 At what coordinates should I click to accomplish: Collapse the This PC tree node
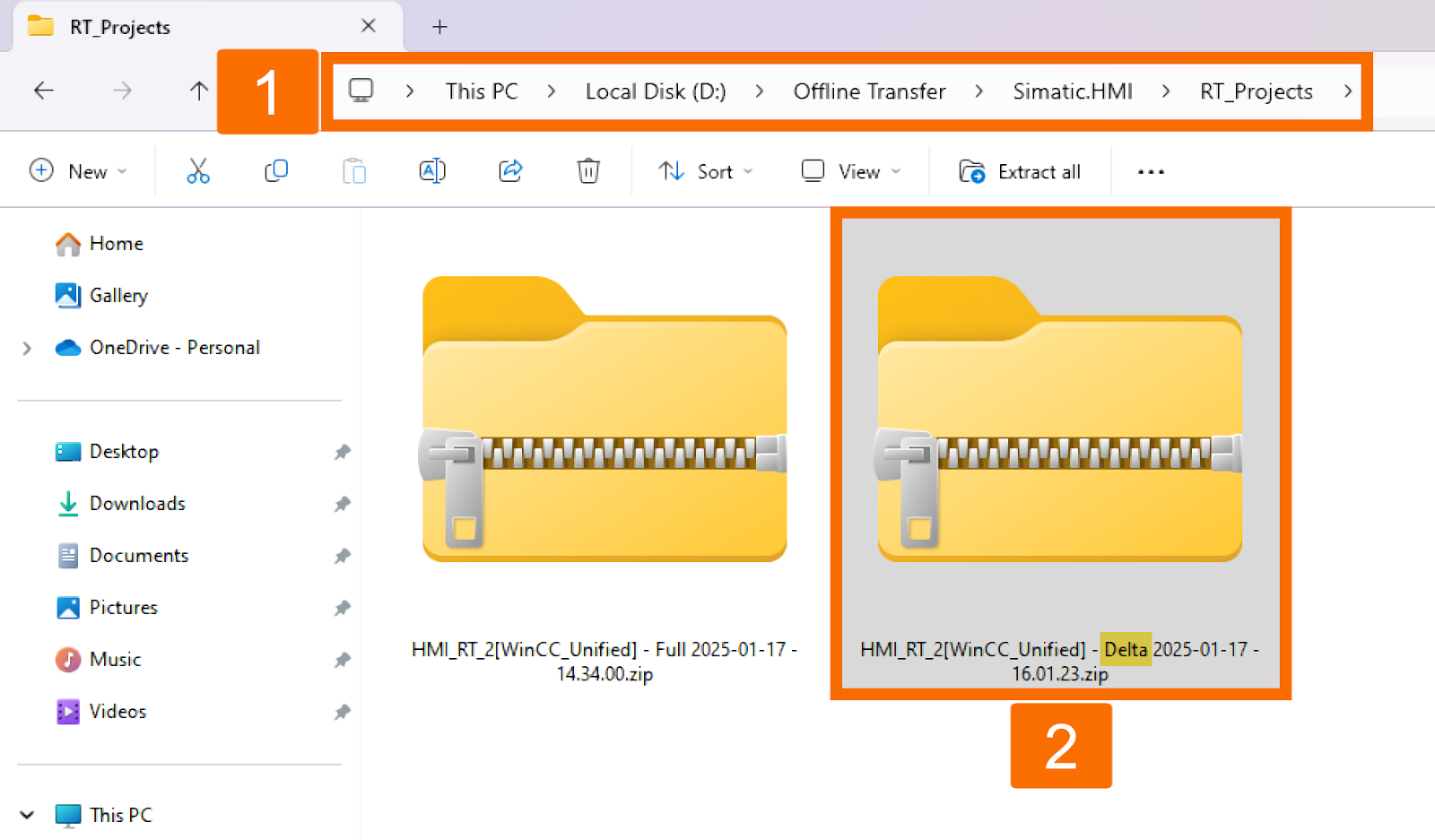pyautogui.click(x=27, y=815)
